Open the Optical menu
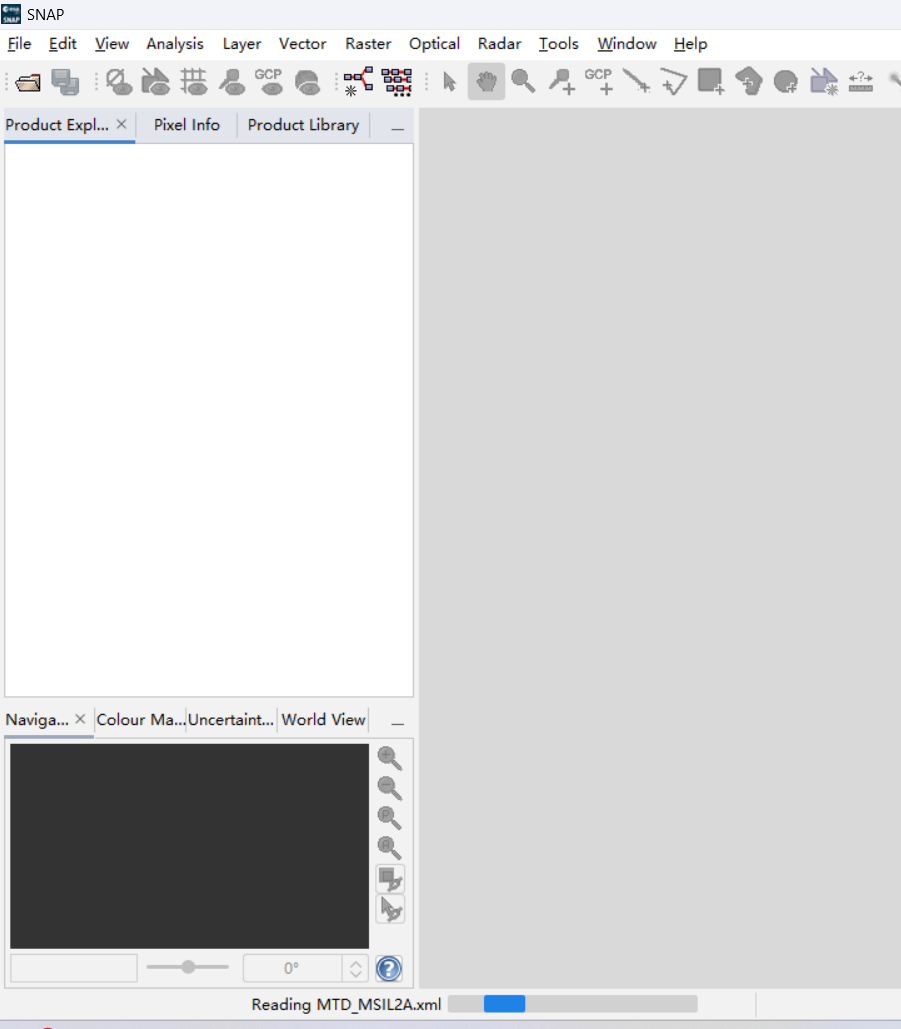The height and width of the screenshot is (1029, 901). tap(434, 44)
